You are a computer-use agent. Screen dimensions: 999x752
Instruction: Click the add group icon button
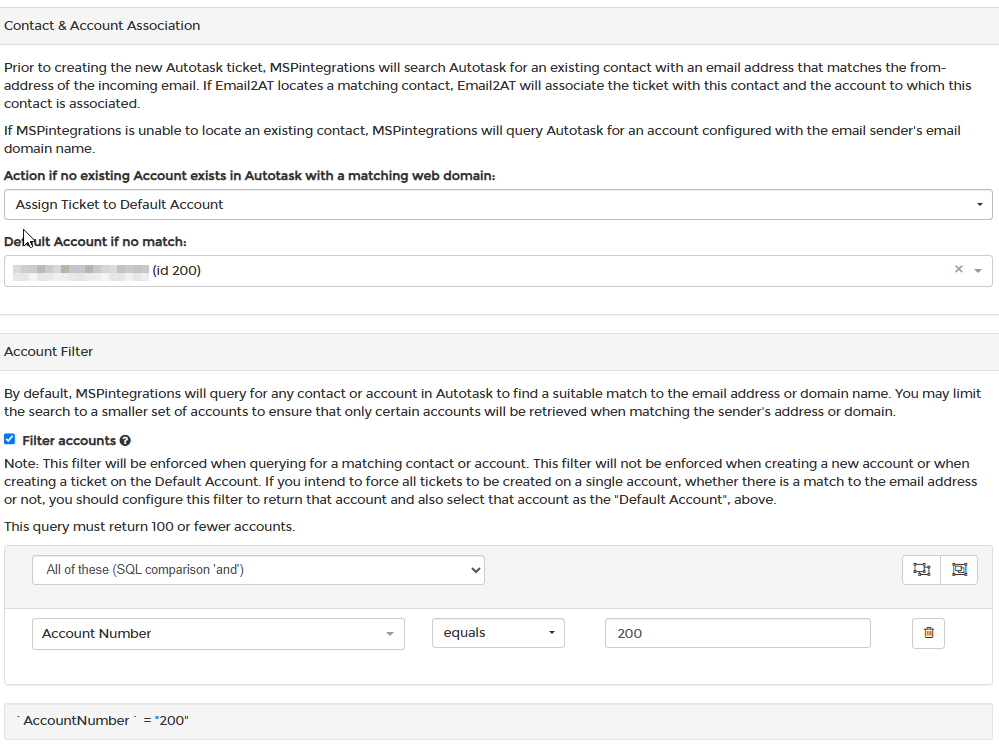pos(959,570)
